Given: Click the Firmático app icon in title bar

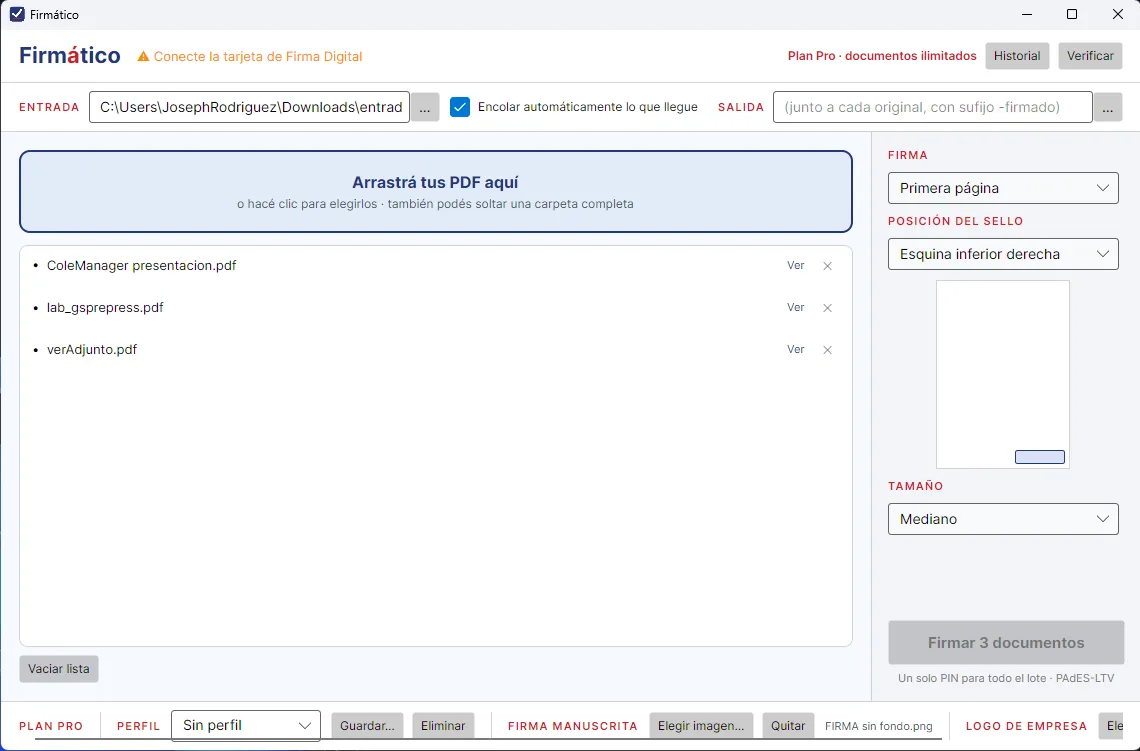Looking at the screenshot, I should [x=17, y=15].
